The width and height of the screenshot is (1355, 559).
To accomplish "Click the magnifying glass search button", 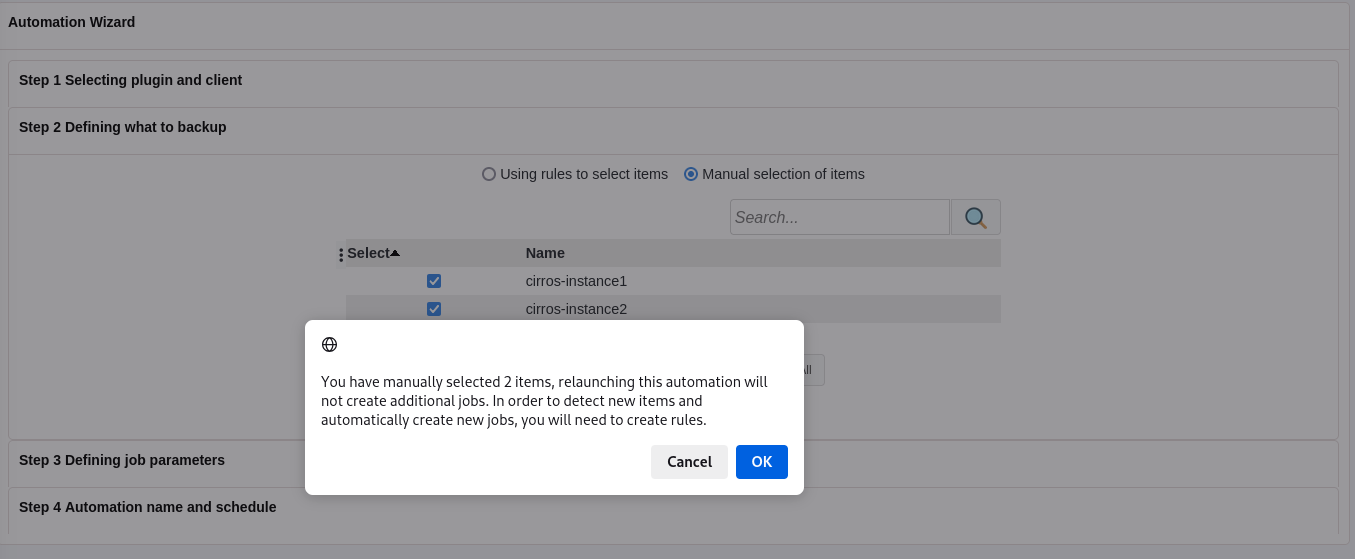I will pos(975,217).
